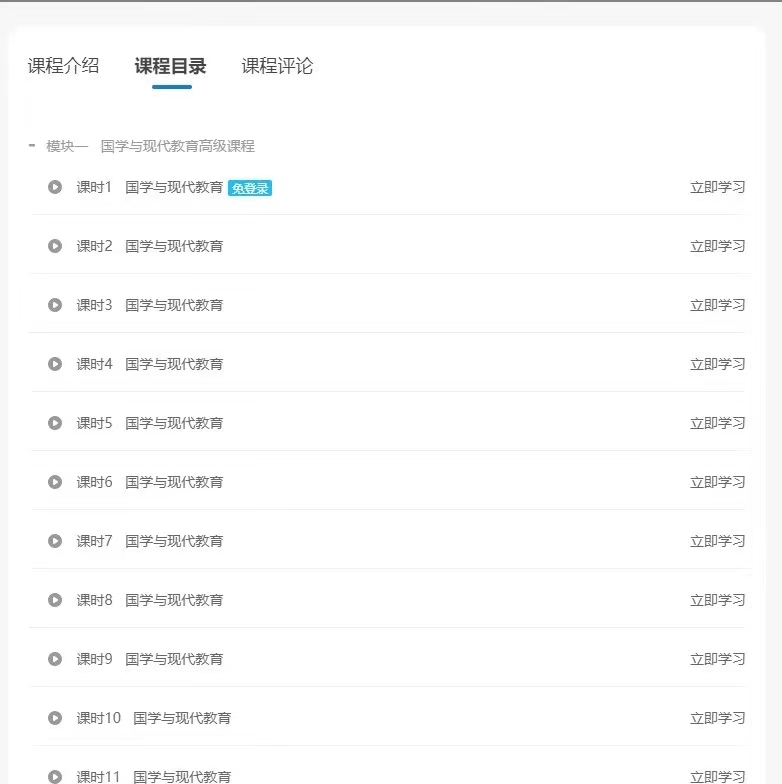Click 立即学习 for 课时3

(x=718, y=305)
